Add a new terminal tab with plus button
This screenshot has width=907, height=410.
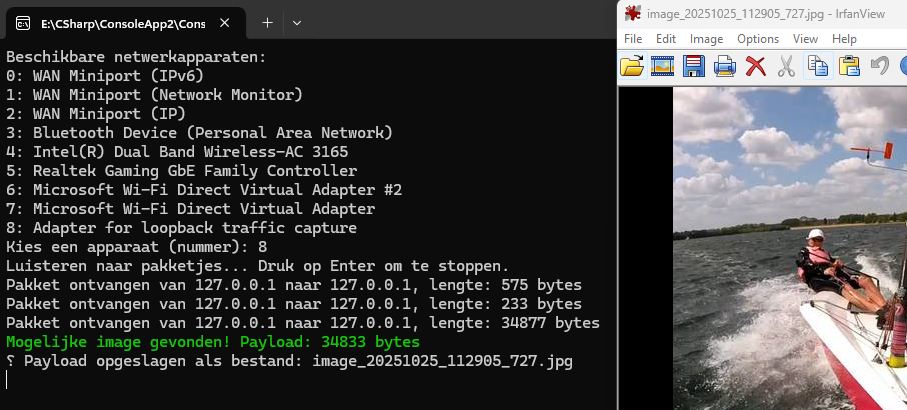coord(267,22)
